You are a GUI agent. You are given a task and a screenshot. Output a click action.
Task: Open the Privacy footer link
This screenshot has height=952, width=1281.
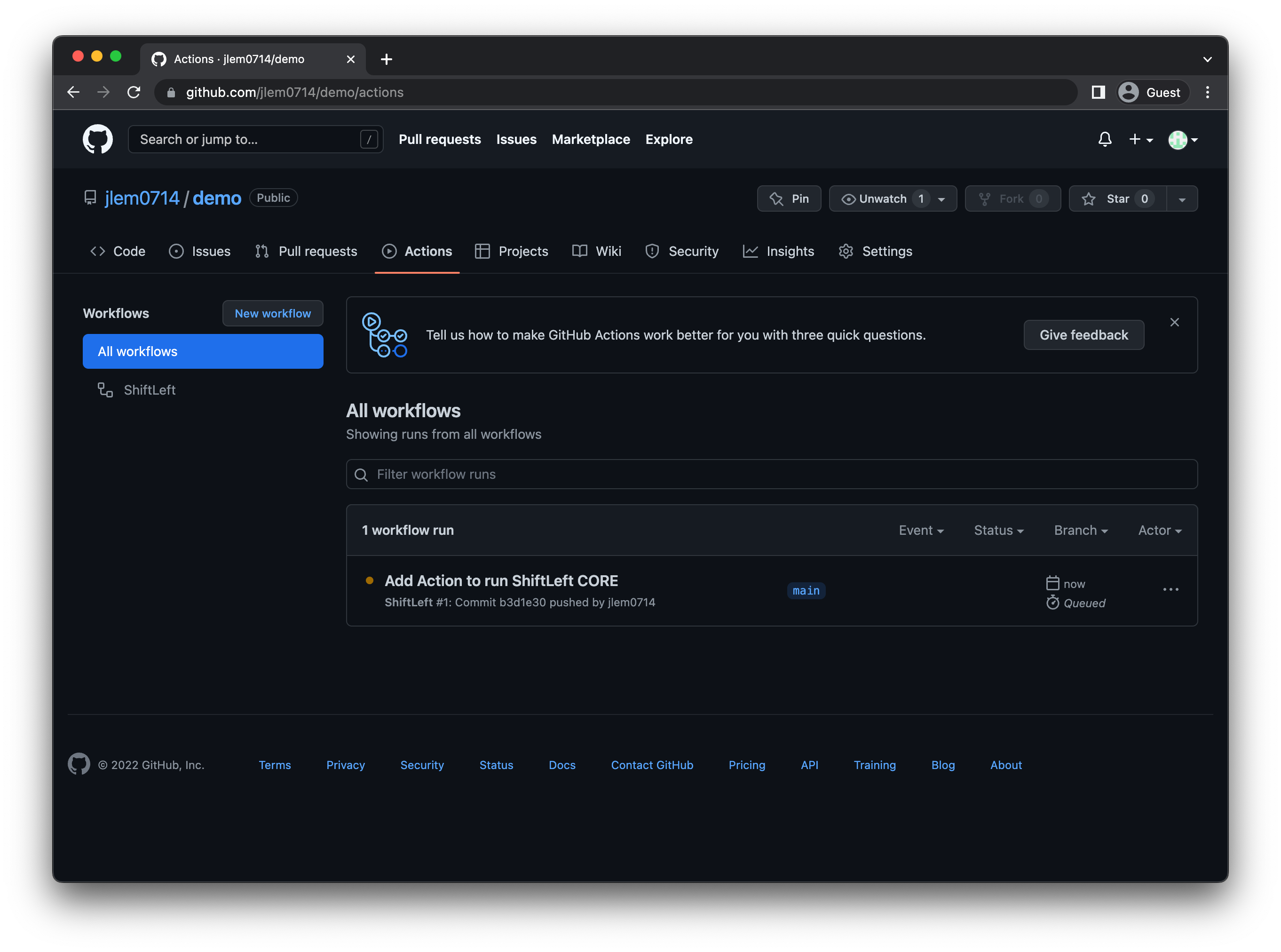click(x=346, y=765)
